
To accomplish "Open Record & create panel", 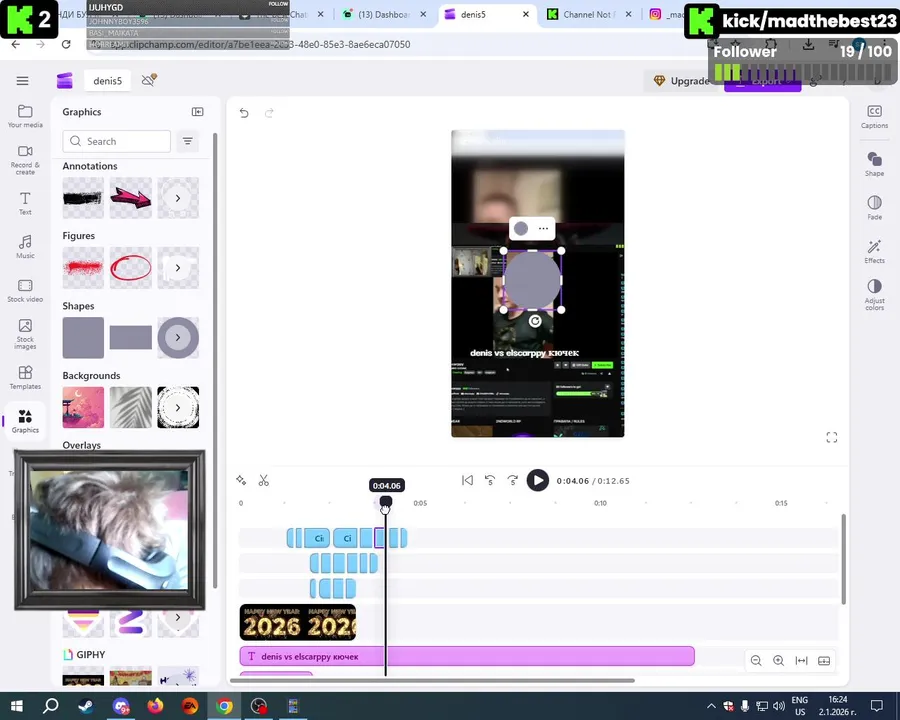I will tap(25, 160).
